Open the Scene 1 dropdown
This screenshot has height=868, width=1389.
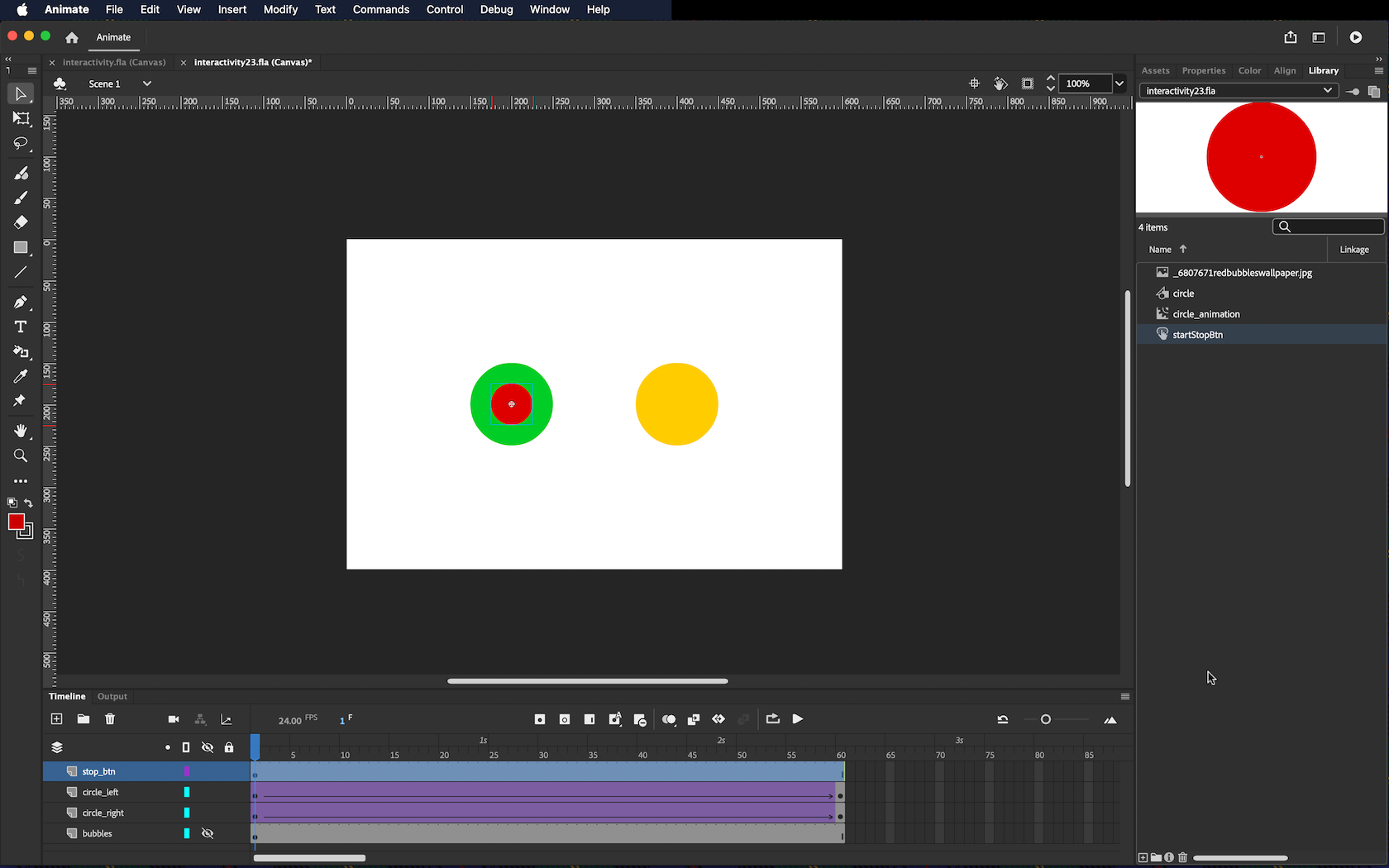coord(146,83)
